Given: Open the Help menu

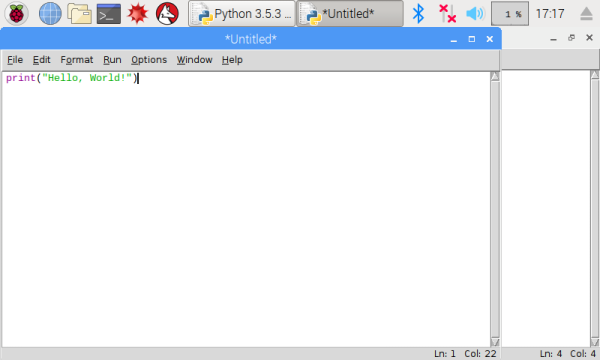Looking at the screenshot, I should [x=232, y=60].
